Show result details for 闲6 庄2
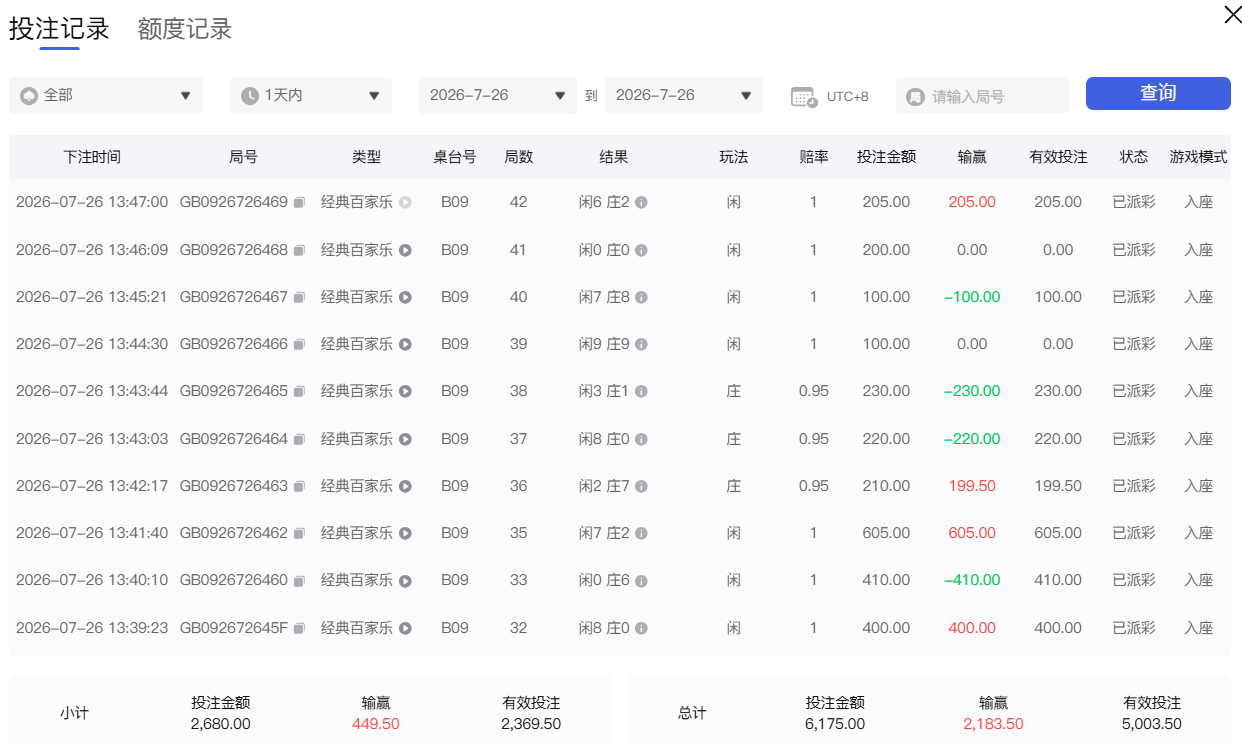This screenshot has width=1242, height=743. click(641, 203)
